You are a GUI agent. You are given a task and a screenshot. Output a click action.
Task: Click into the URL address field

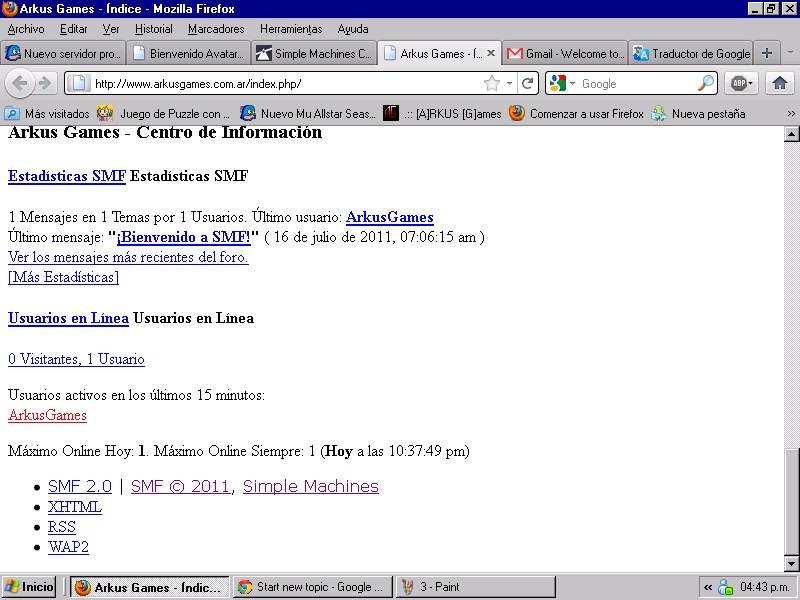[x=286, y=83]
